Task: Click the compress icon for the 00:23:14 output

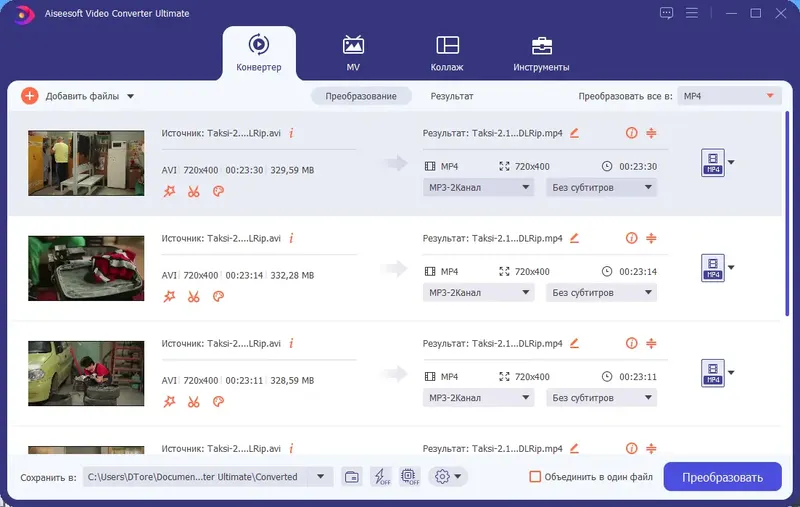Action: coord(651,238)
